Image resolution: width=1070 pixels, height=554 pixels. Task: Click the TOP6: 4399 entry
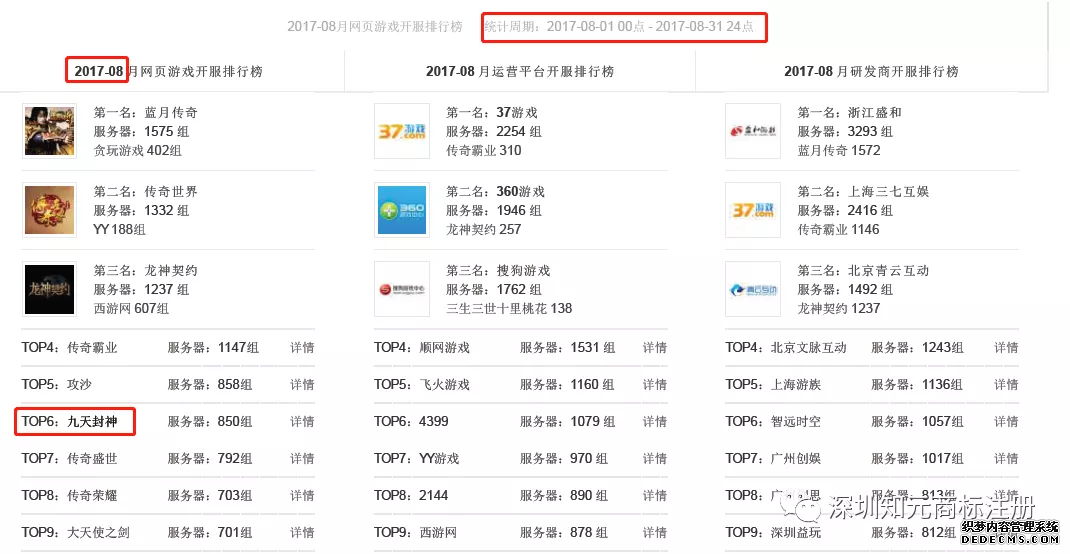tap(411, 422)
